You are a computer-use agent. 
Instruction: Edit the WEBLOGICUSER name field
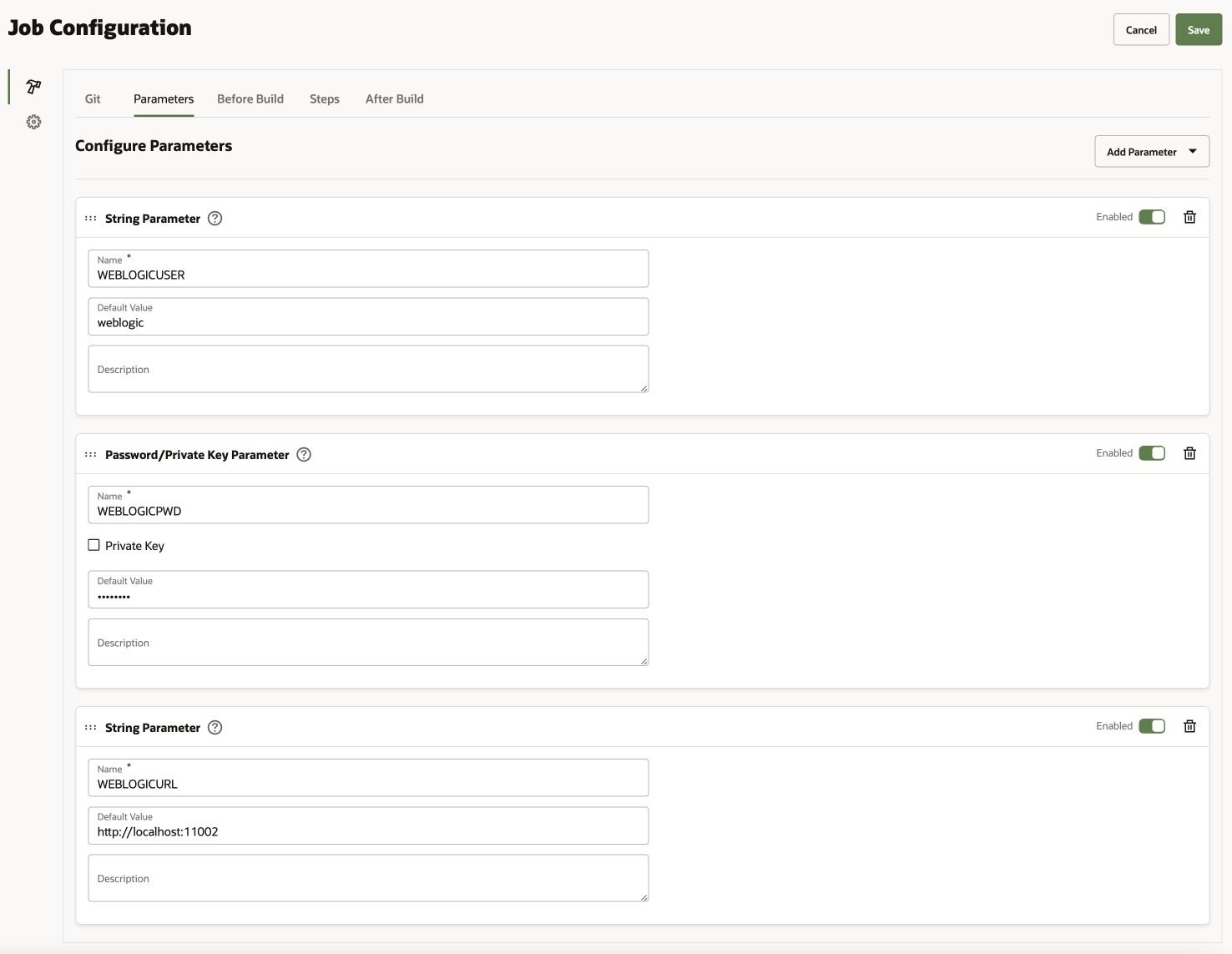(368, 269)
